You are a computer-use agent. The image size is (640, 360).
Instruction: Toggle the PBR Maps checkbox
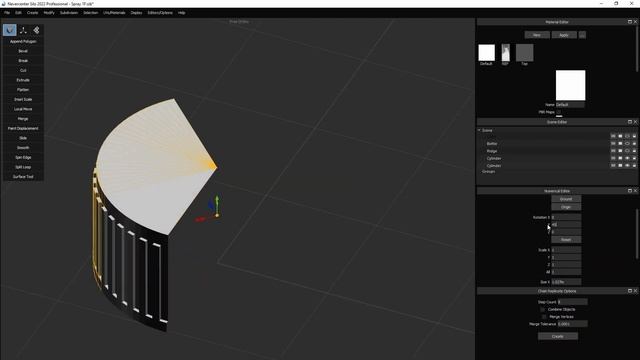point(559,112)
